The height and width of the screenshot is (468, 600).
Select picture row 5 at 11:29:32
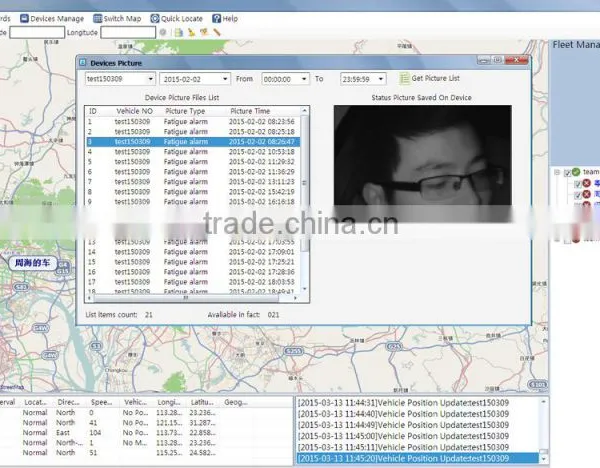[193, 161]
